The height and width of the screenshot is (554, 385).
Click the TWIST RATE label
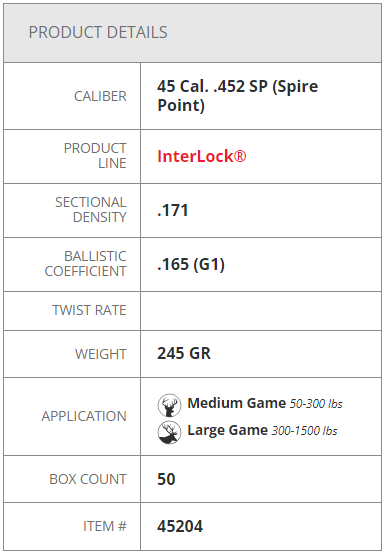(x=89, y=310)
